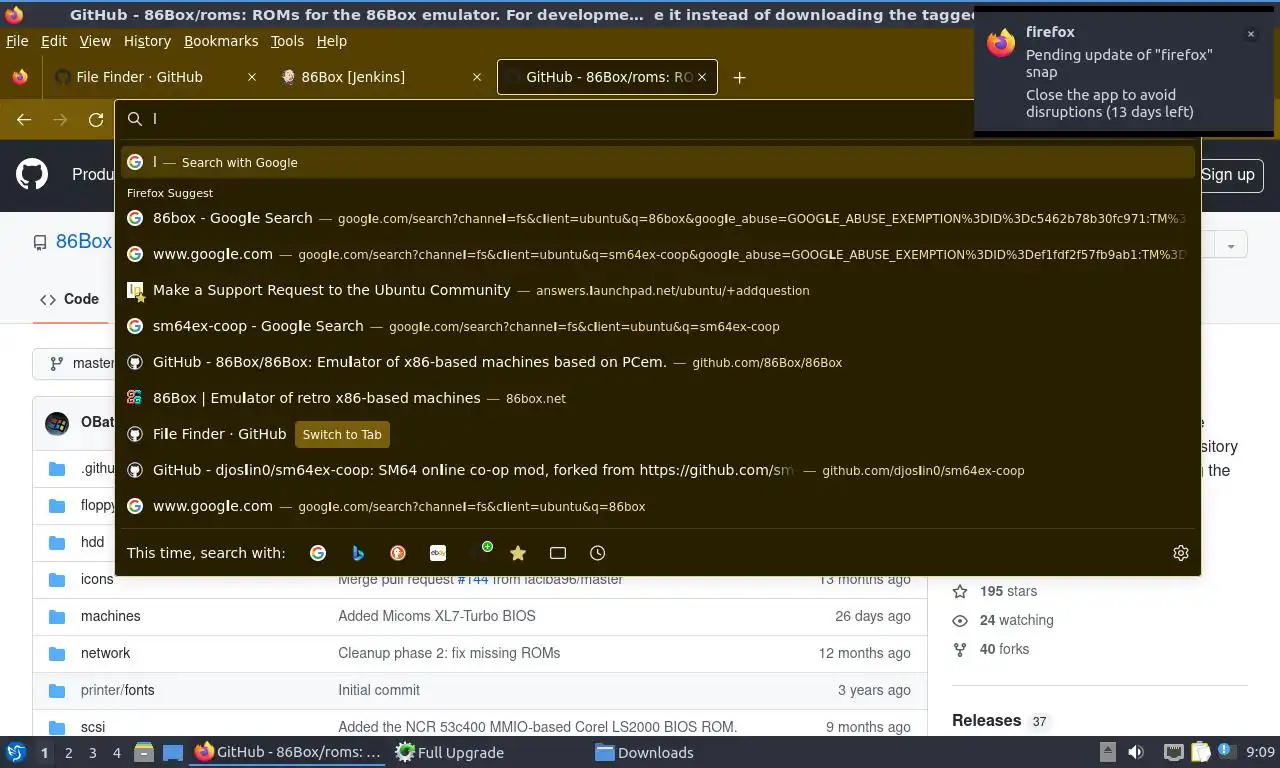Open the dropdown arrow beside the repo header
Image resolution: width=1280 pixels, height=768 pixels.
1231,245
